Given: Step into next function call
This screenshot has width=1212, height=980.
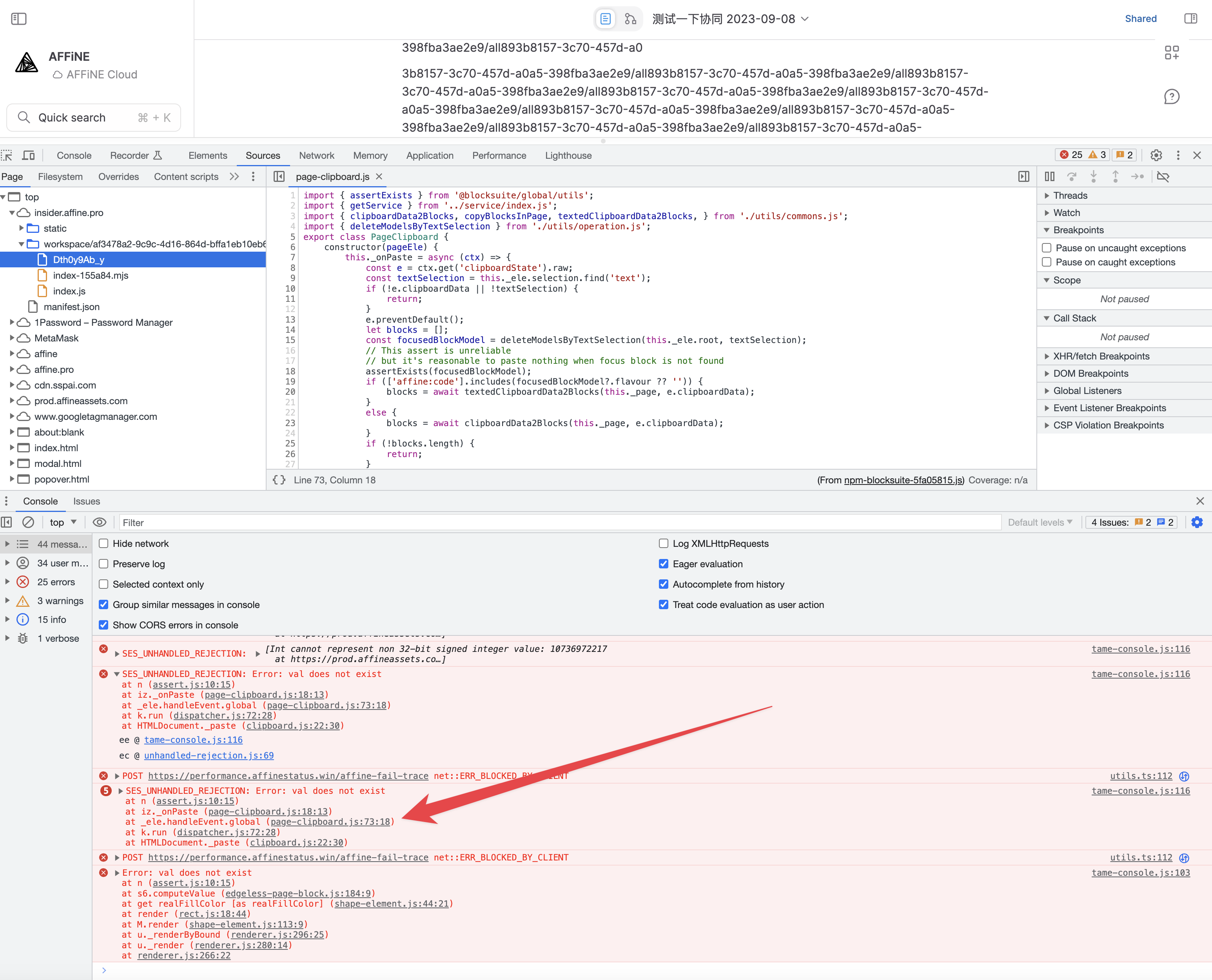Looking at the screenshot, I should pos(1094,176).
